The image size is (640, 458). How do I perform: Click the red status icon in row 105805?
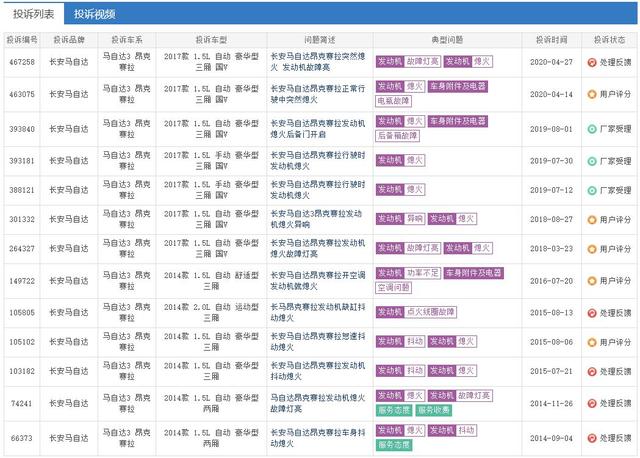click(592, 313)
